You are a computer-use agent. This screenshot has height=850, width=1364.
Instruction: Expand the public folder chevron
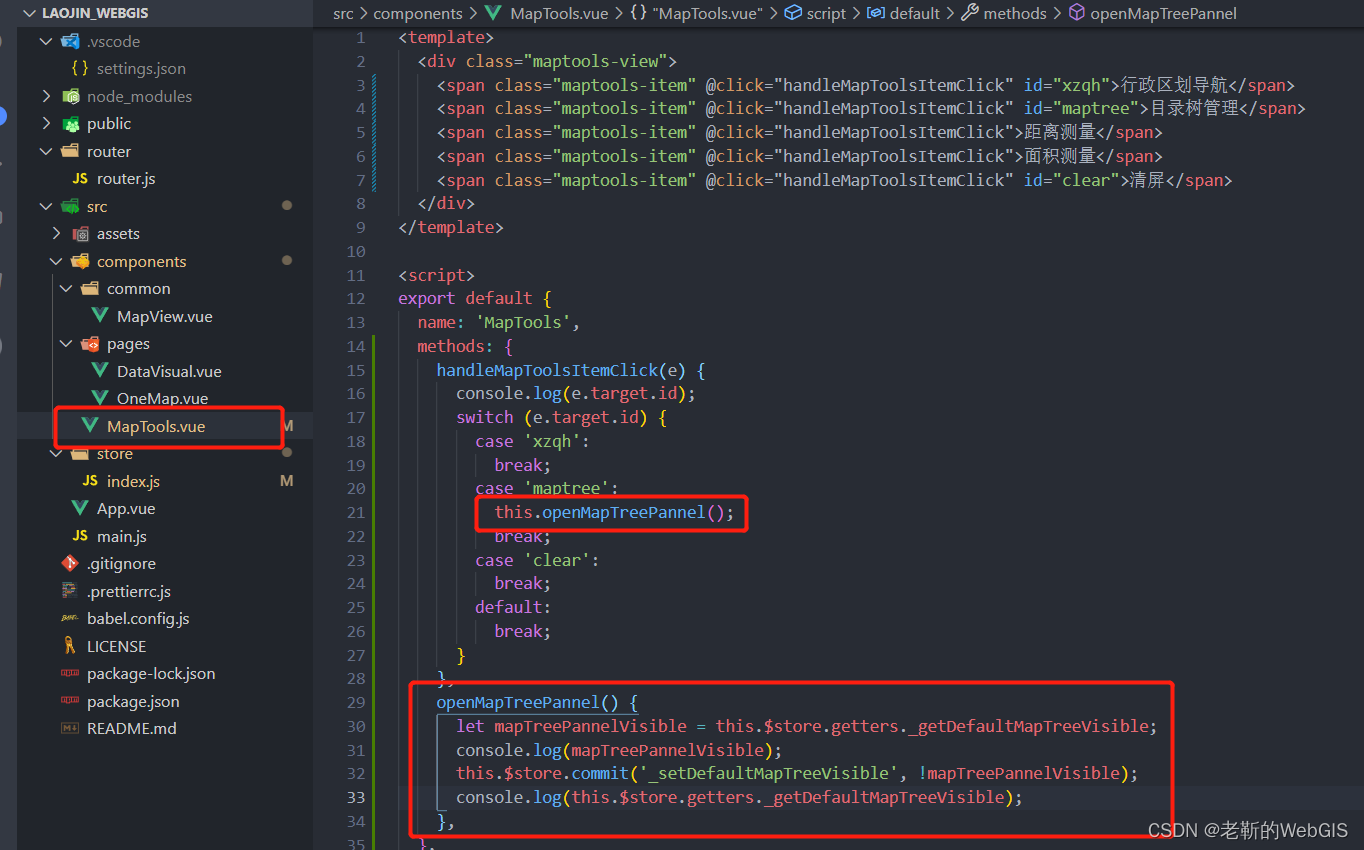45,124
